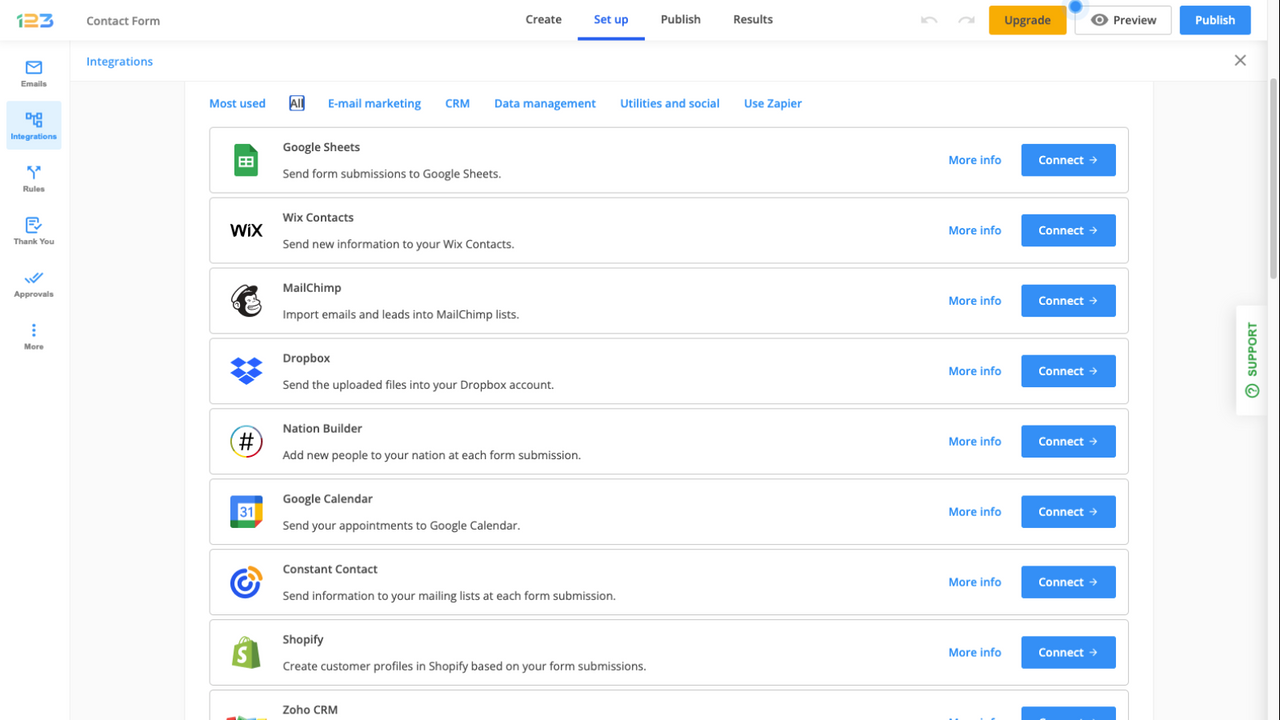Open More info for Dropbox
Viewport: 1280px width, 720px height.
pyautogui.click(x=975, y=371)
